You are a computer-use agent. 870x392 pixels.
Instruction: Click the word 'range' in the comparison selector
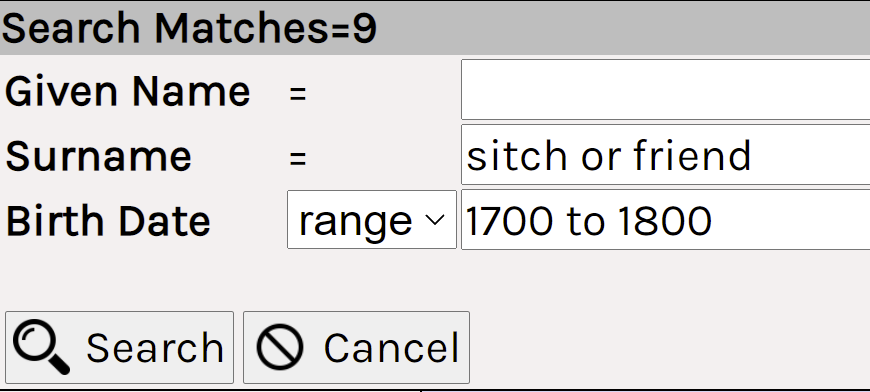(355, 223)
